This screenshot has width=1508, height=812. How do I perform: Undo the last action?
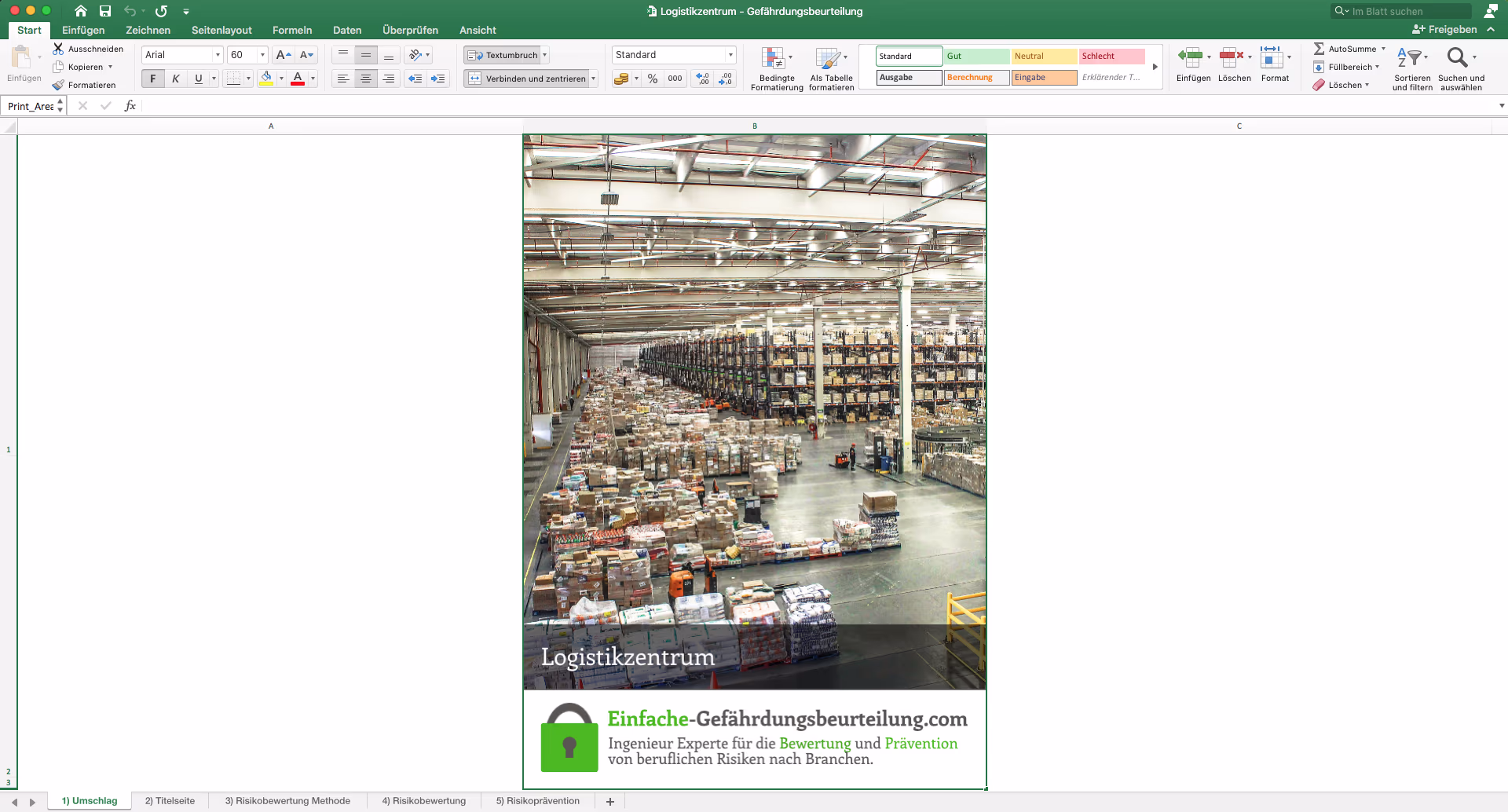130,11
